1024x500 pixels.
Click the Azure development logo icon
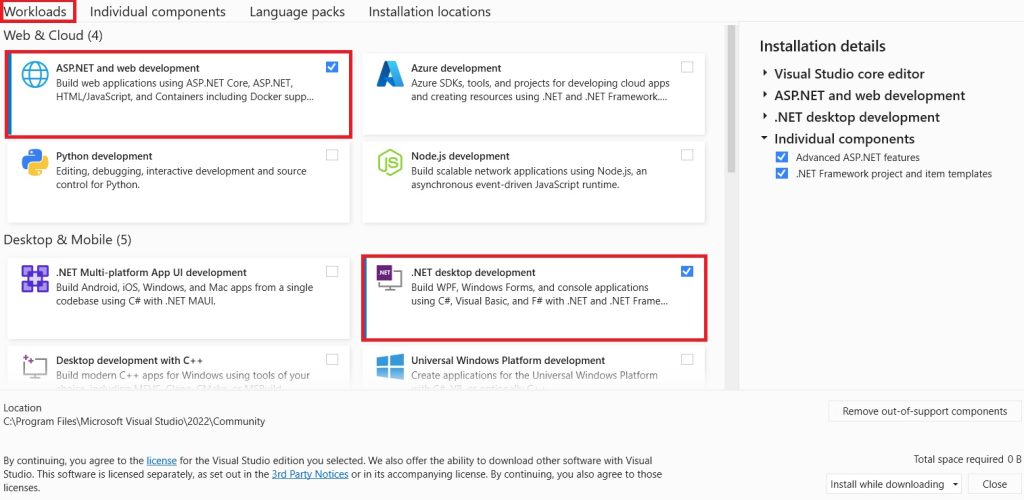[390, 74]
